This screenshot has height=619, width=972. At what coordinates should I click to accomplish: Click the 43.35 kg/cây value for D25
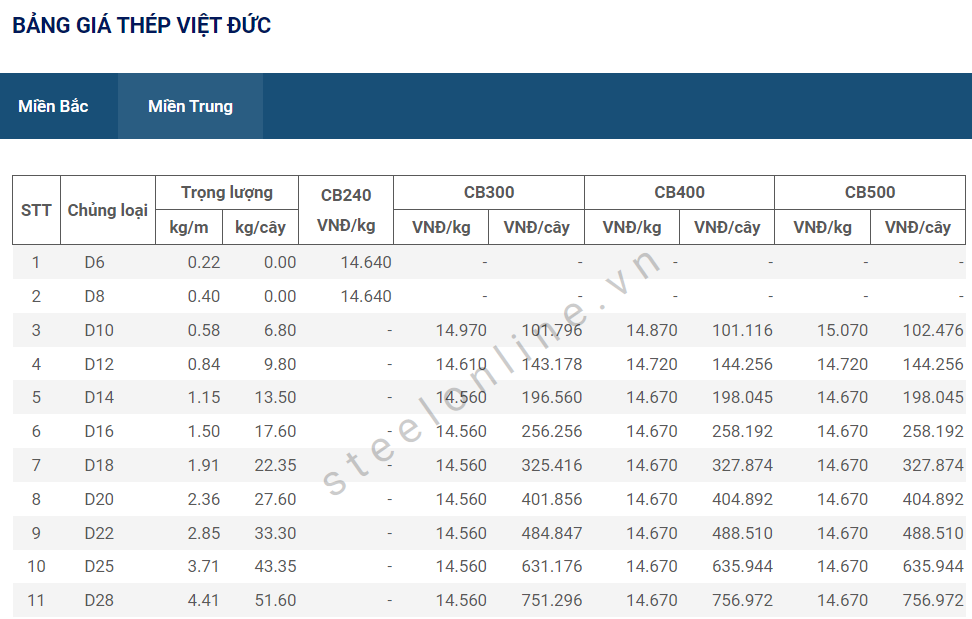pos(275,566)
